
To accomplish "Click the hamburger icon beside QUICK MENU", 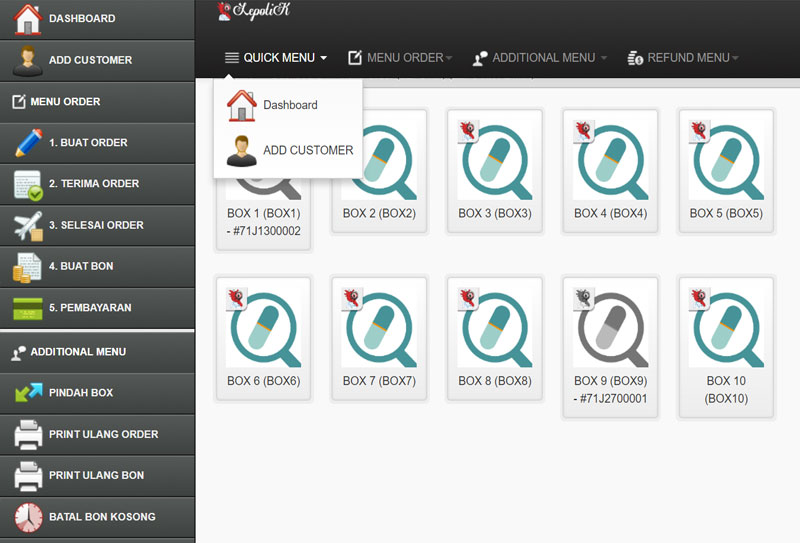I will (x=232, y=58).
